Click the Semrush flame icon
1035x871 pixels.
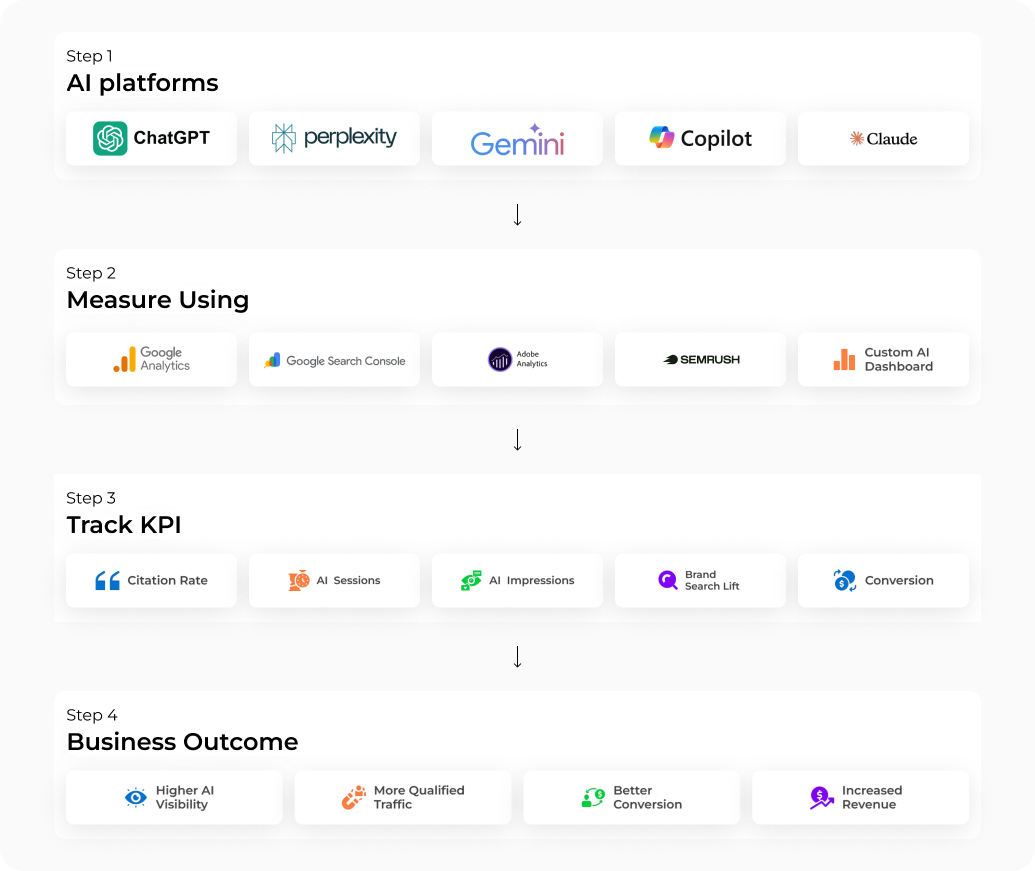[x=671, y=360]
